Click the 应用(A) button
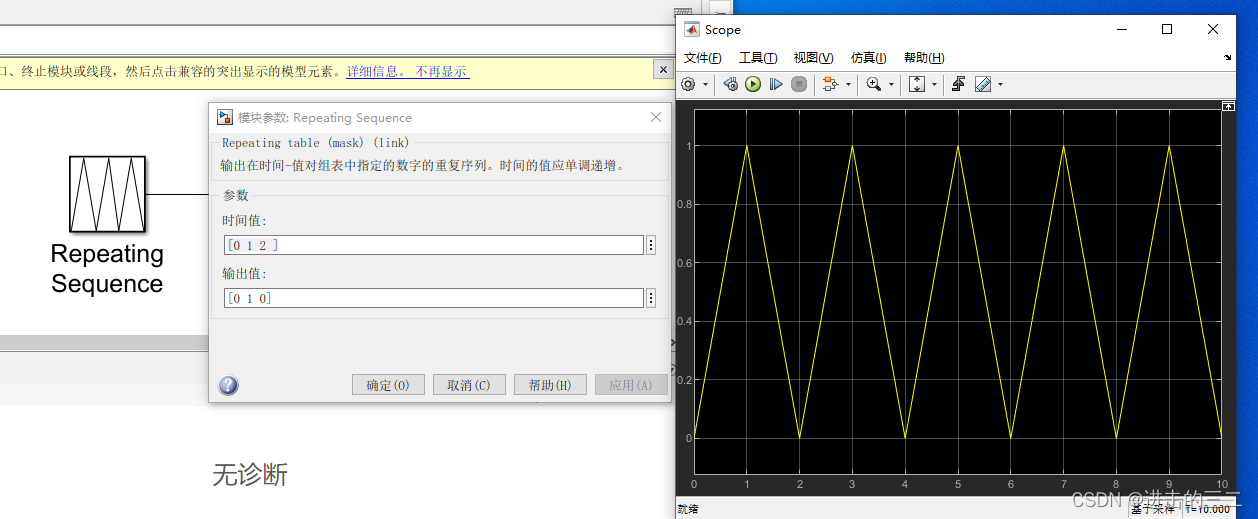1258x519 pixels. pos(631,385)
